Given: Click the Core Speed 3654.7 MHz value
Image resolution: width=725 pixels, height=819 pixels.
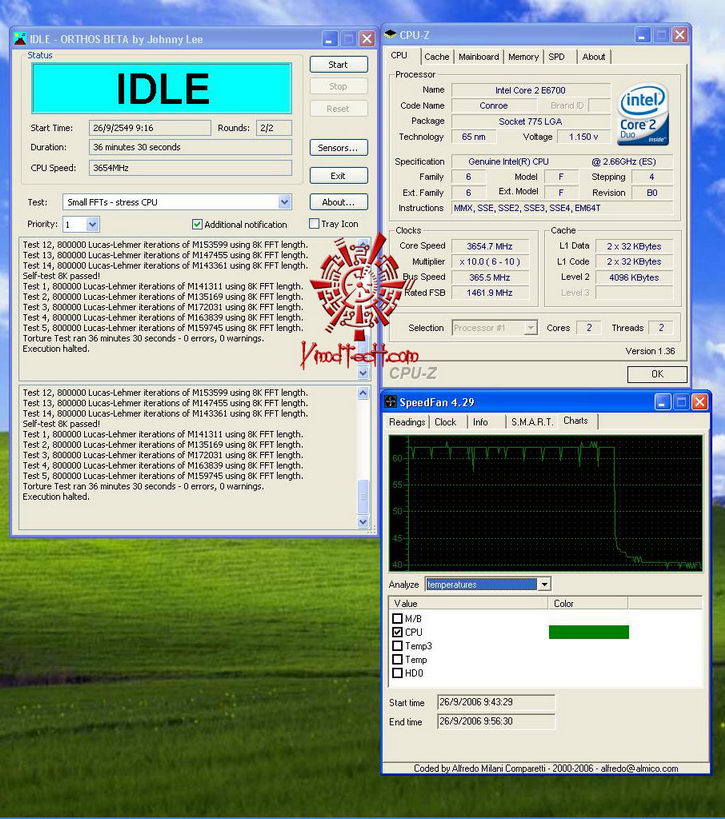Looking at the screenshot, I should tap(490, 246).
